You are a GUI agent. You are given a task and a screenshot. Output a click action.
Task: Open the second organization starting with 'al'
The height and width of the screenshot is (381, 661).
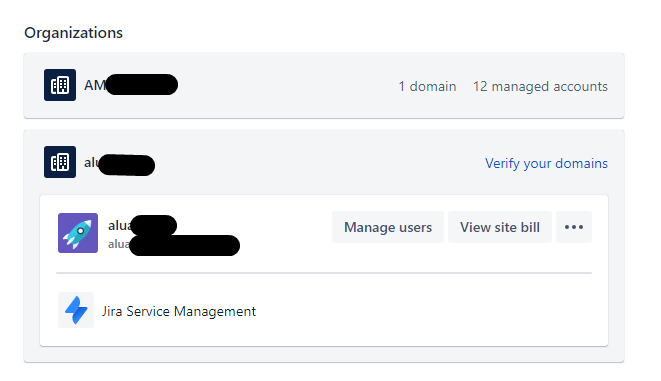tap(119, 164)
